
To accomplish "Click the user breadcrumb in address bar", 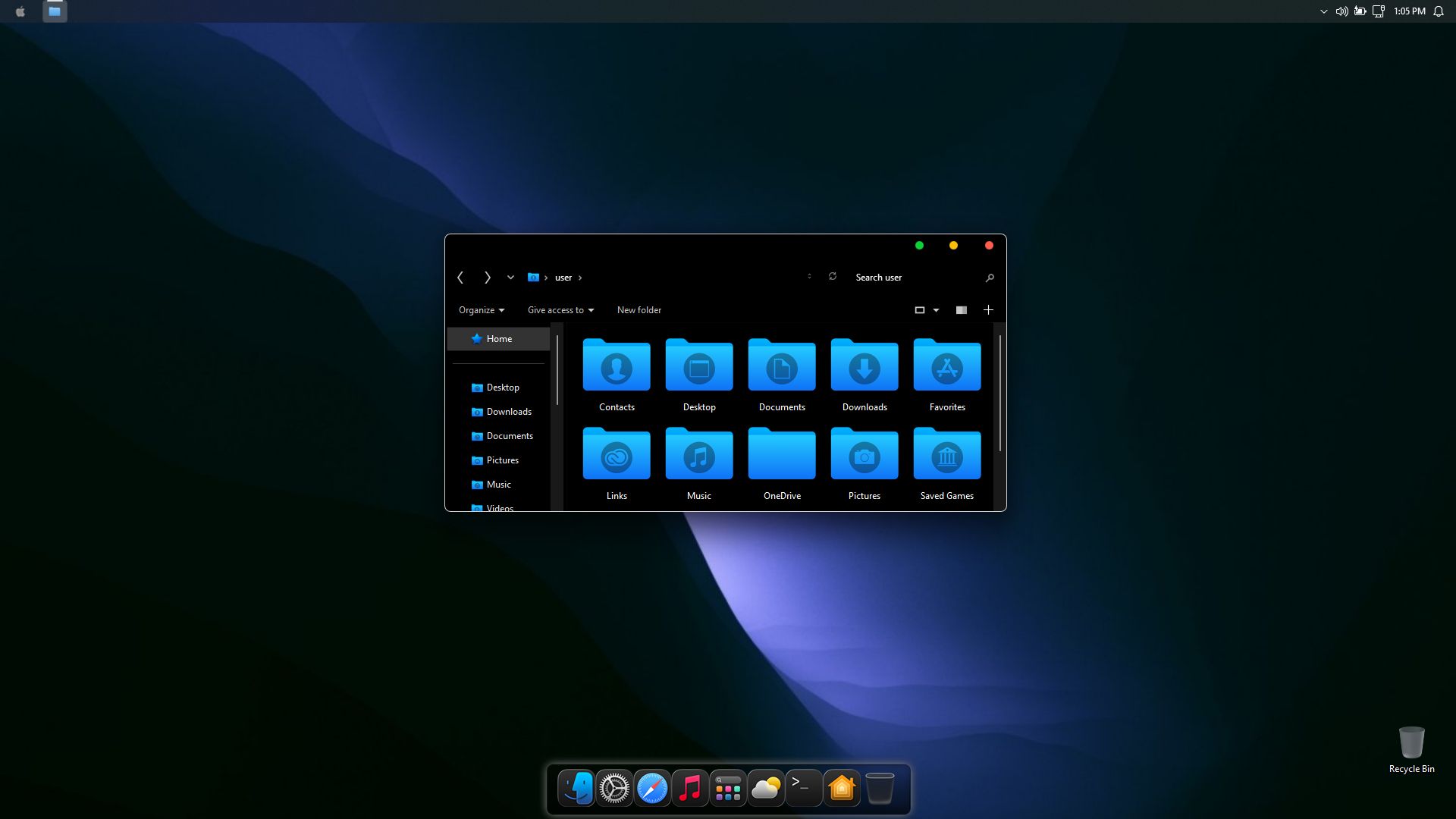I will 563,278.
